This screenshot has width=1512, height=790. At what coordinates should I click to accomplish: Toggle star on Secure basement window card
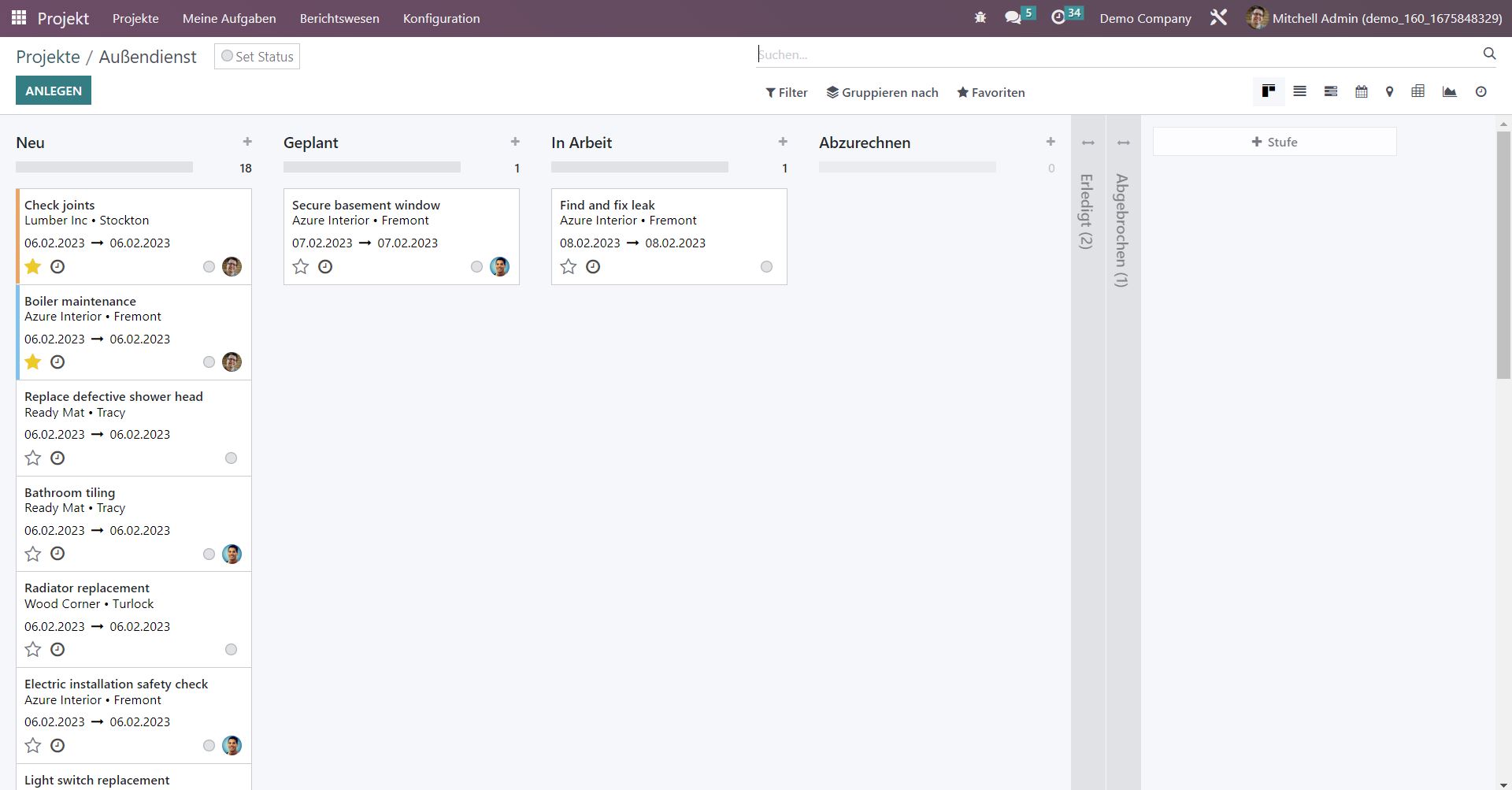coord(301,267)
